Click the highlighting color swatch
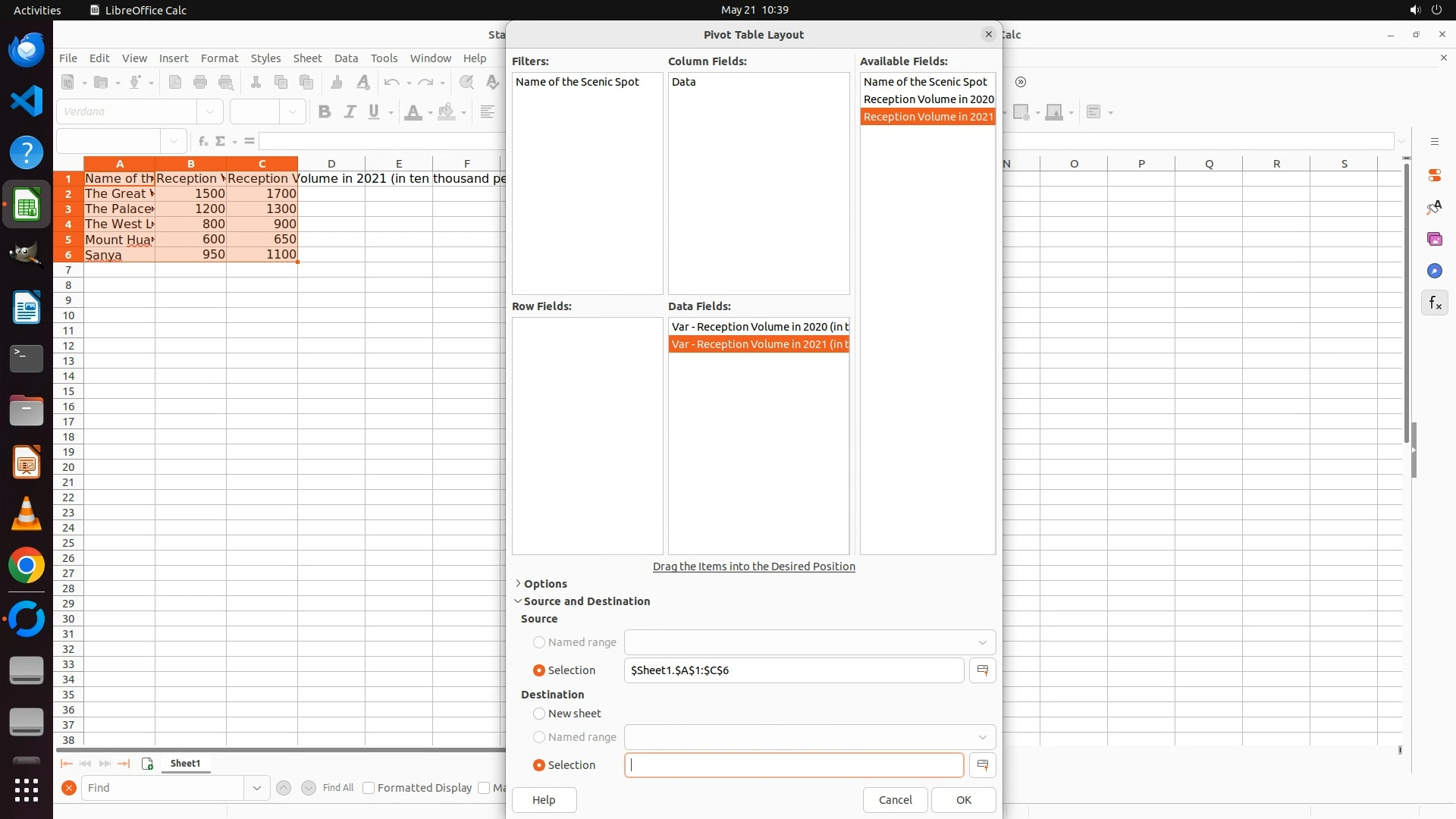 coord(447,112)
